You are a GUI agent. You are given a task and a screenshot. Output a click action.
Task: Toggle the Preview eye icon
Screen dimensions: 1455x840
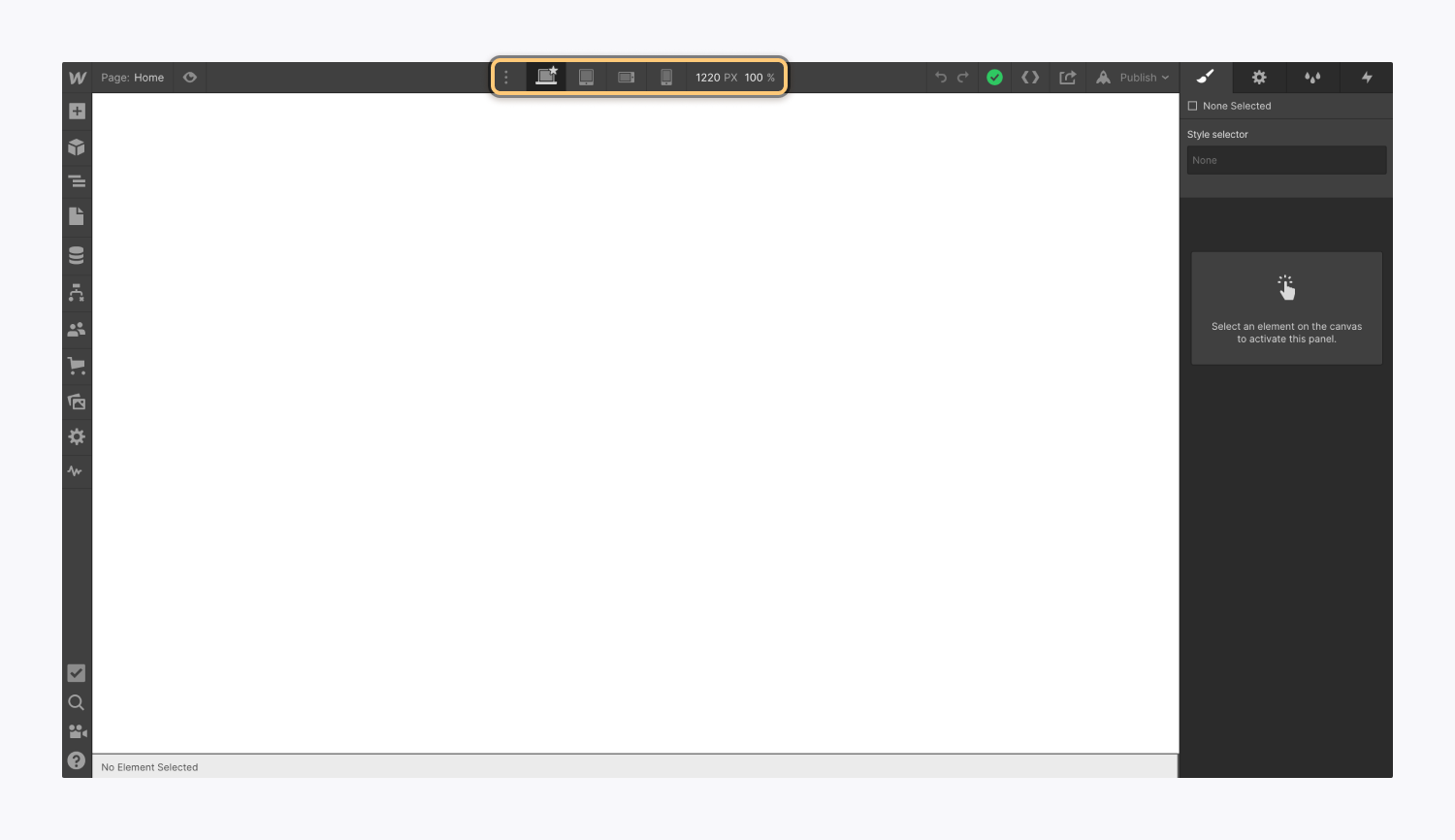[190, 78]
